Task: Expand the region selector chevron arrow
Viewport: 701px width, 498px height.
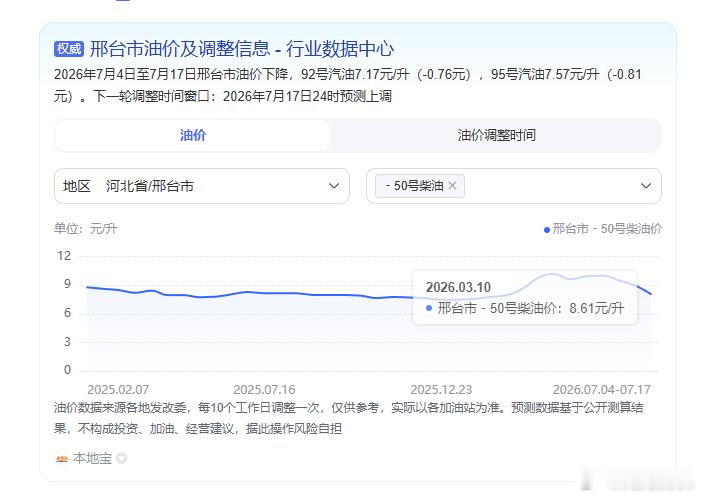Action: 334,186
